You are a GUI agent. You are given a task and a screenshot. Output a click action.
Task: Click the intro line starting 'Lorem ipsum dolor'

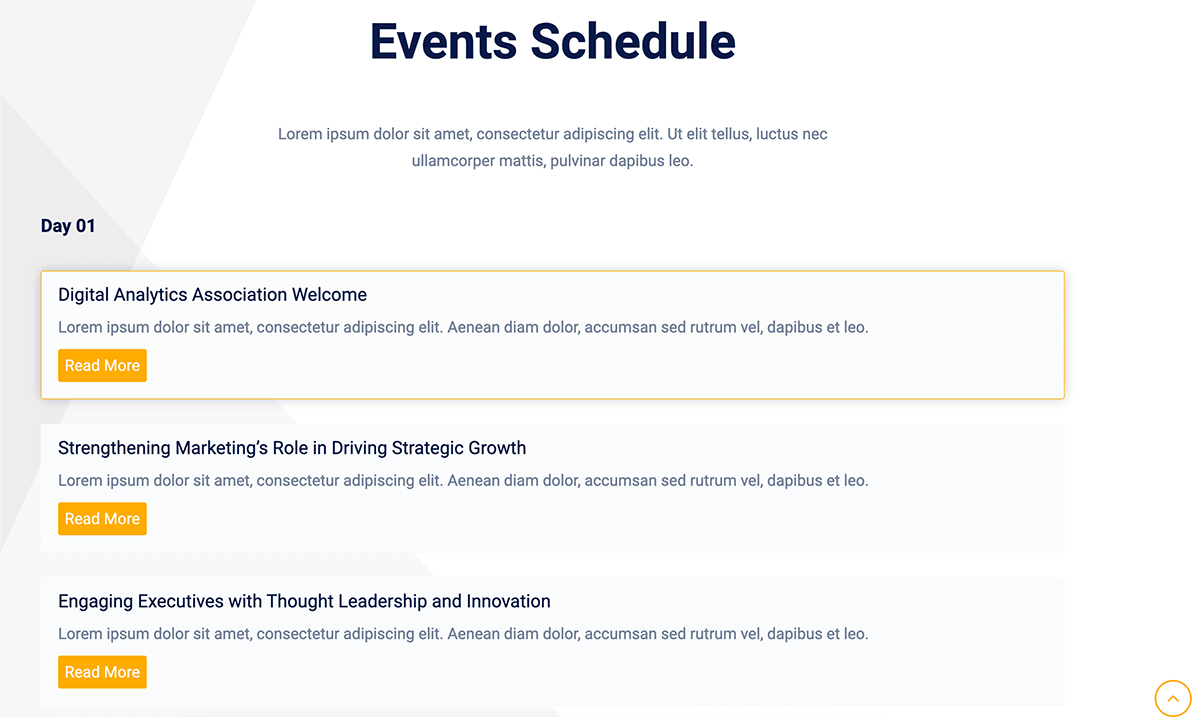point(552,134)
